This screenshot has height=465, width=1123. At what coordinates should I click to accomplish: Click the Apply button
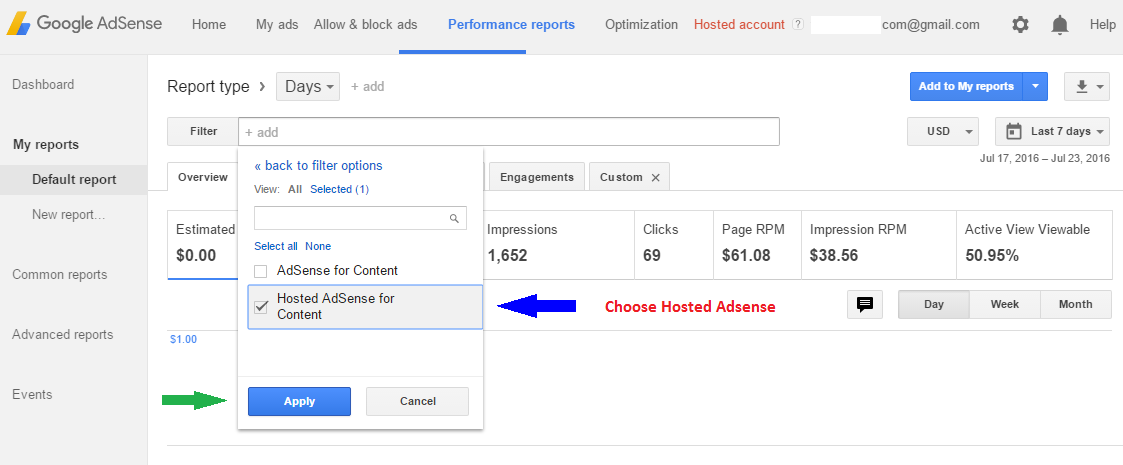click(x=299, y=401)
